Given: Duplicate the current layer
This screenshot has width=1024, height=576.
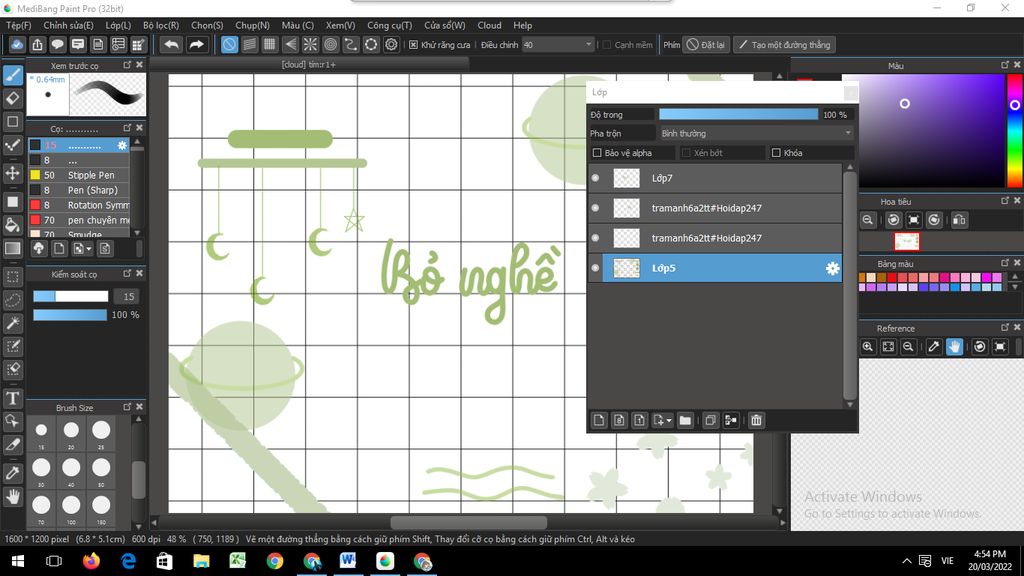Looking at the screenshot, I should (x=711, y=420).
